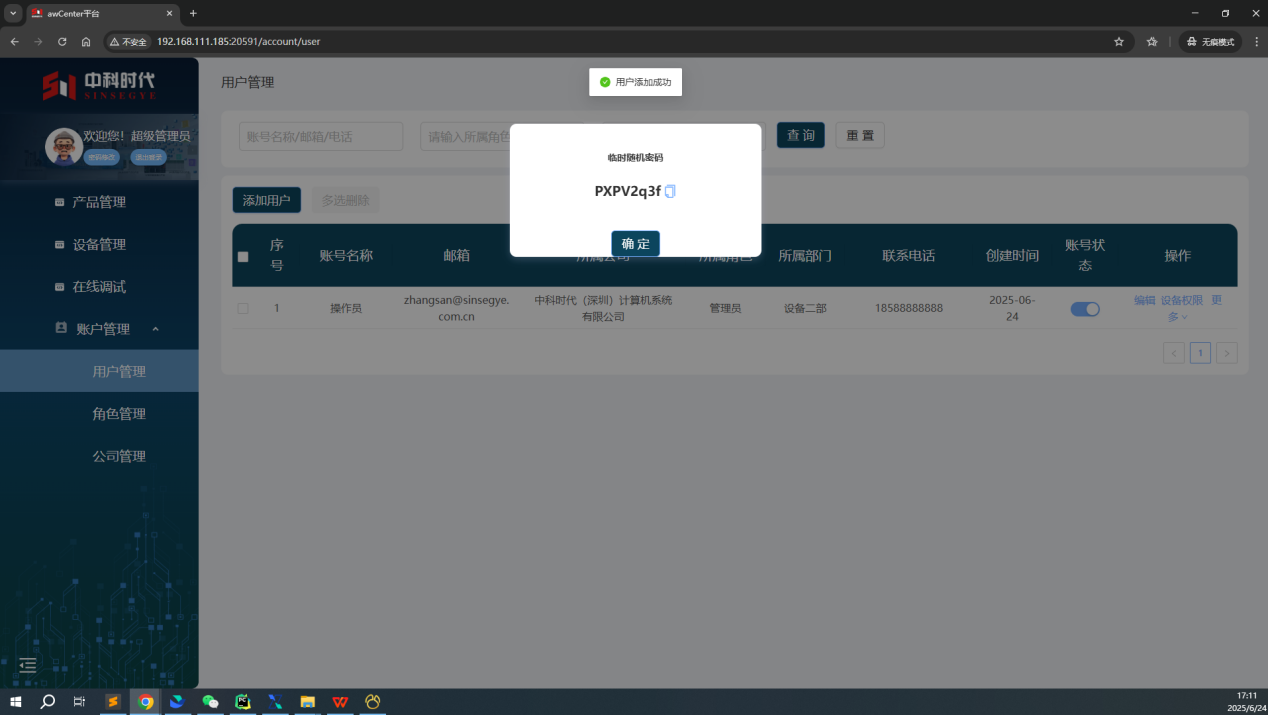Click the 中科时代 SINSEGYE logo
Image resolution: width=1268 pixels, height=715 pixels.
98,85
